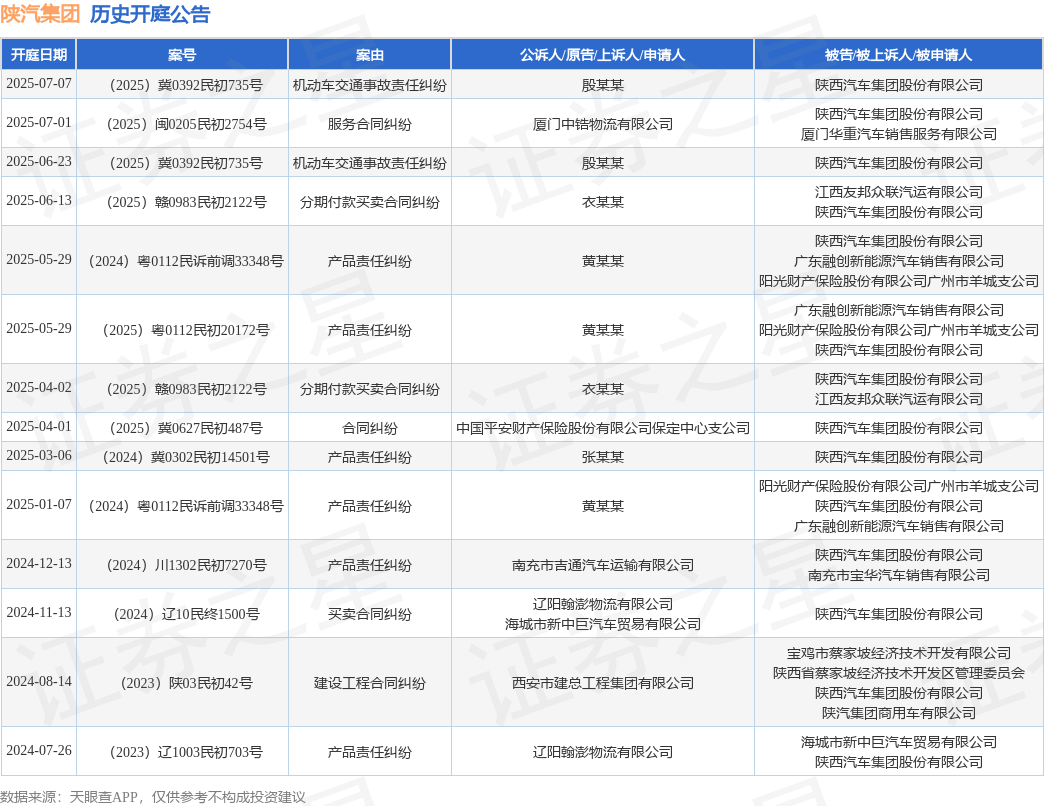Click defendant 陕西省蔡家坡经济技术开发区管理委员会
Image resolution: width=1044 pixels, height=806 pixels.
898,674
